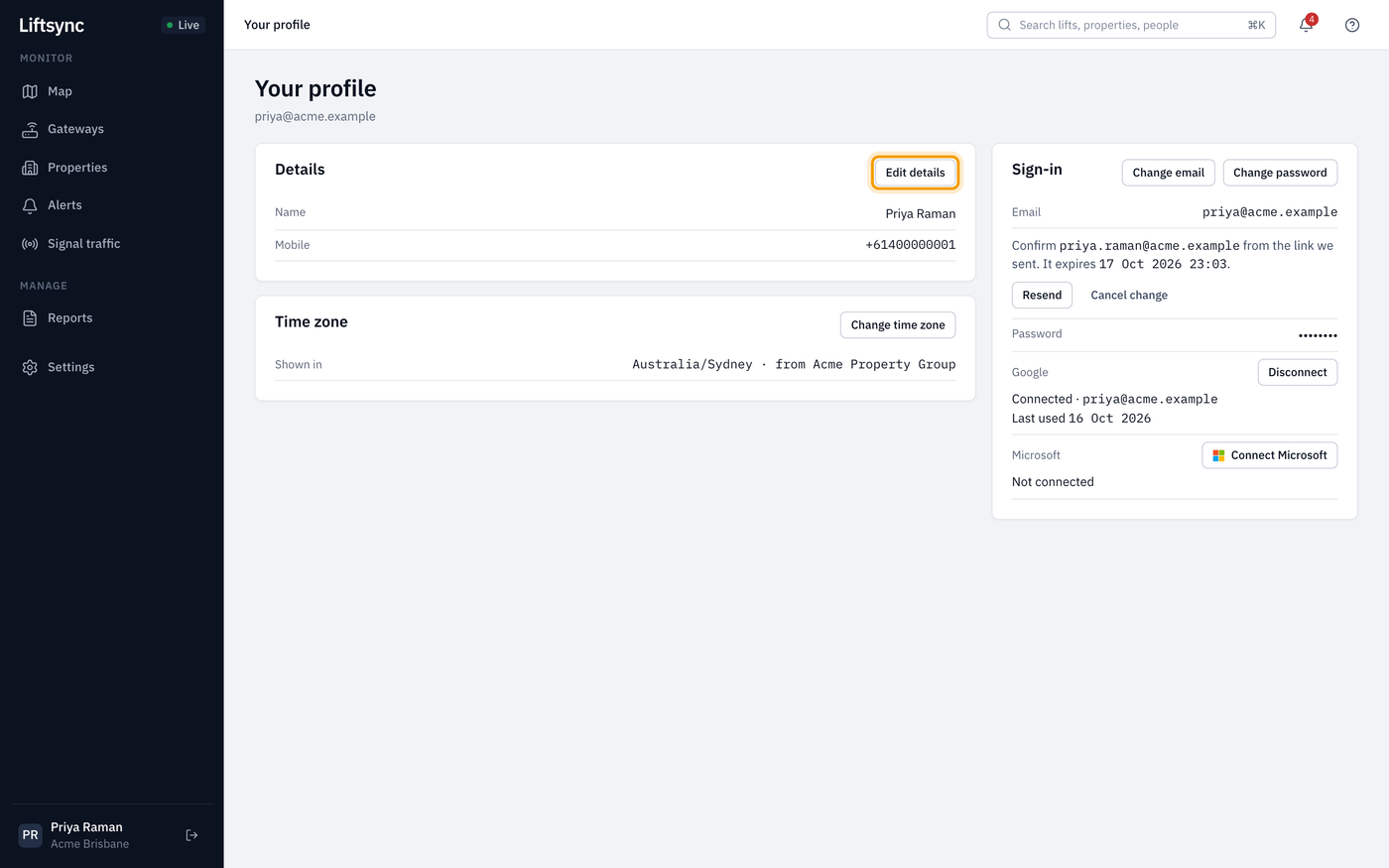Open the Reports document icon
Image resolution: width=1389 pixels, height=868 pixels.
pos(30,318)
